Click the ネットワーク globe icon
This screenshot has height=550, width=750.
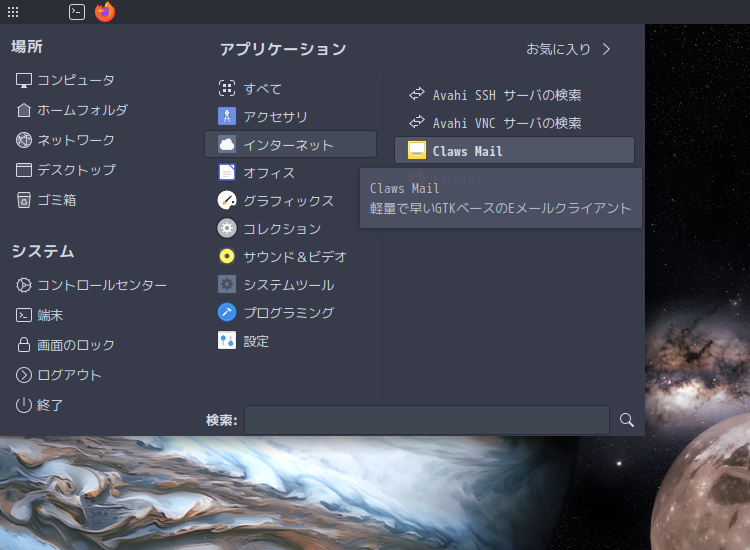pyautogui.click(x=24, y=140)
